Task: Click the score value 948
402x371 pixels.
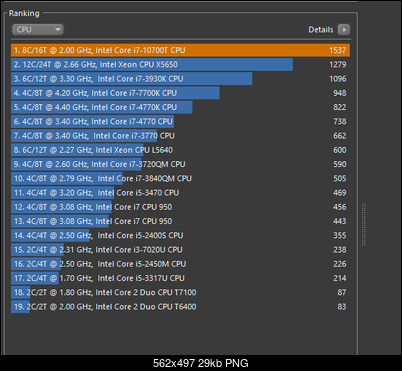Action: 340,93
